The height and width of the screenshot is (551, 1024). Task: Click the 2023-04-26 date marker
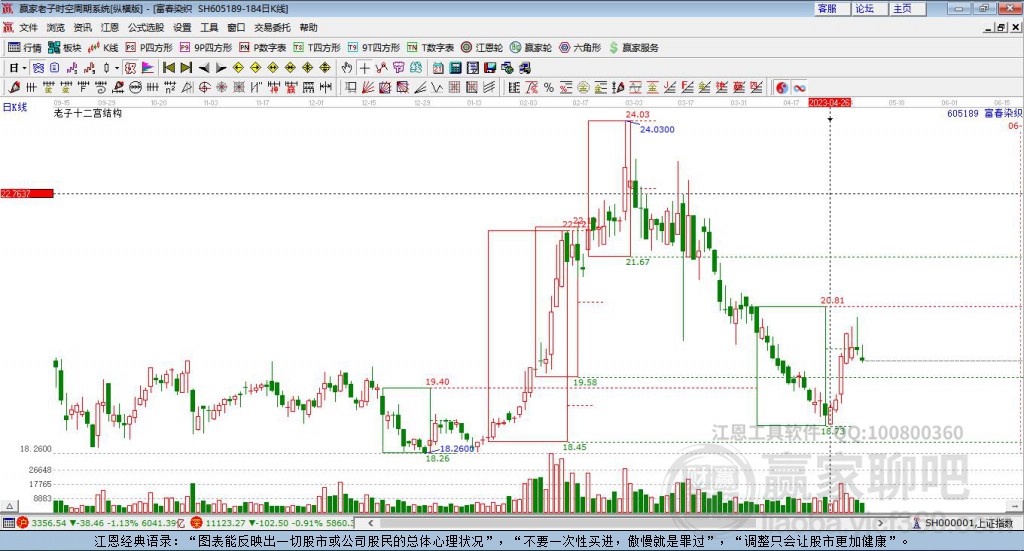[x=829, y=102]
